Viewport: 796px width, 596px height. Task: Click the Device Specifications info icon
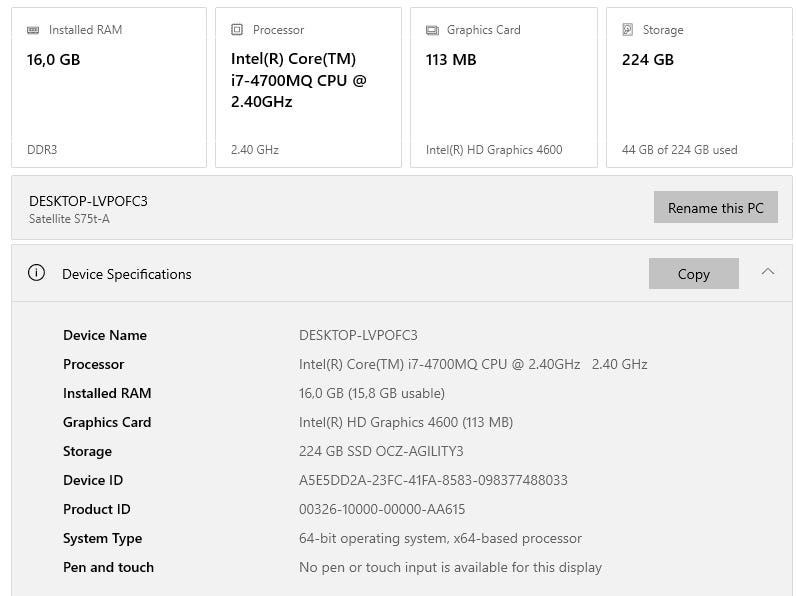click(x=37, y=273)
